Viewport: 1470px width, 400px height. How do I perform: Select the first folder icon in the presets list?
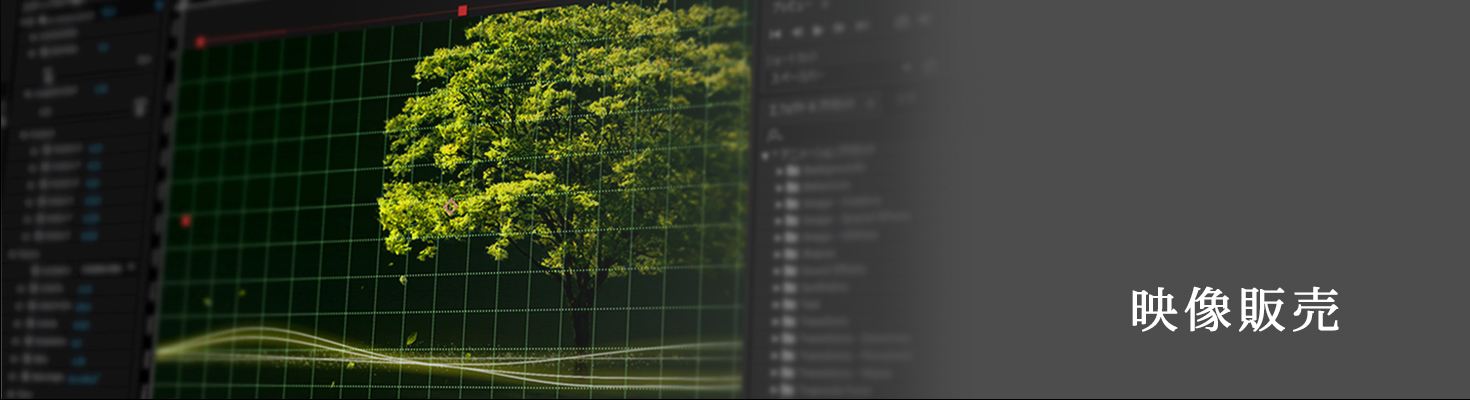[x=792, y=170]
